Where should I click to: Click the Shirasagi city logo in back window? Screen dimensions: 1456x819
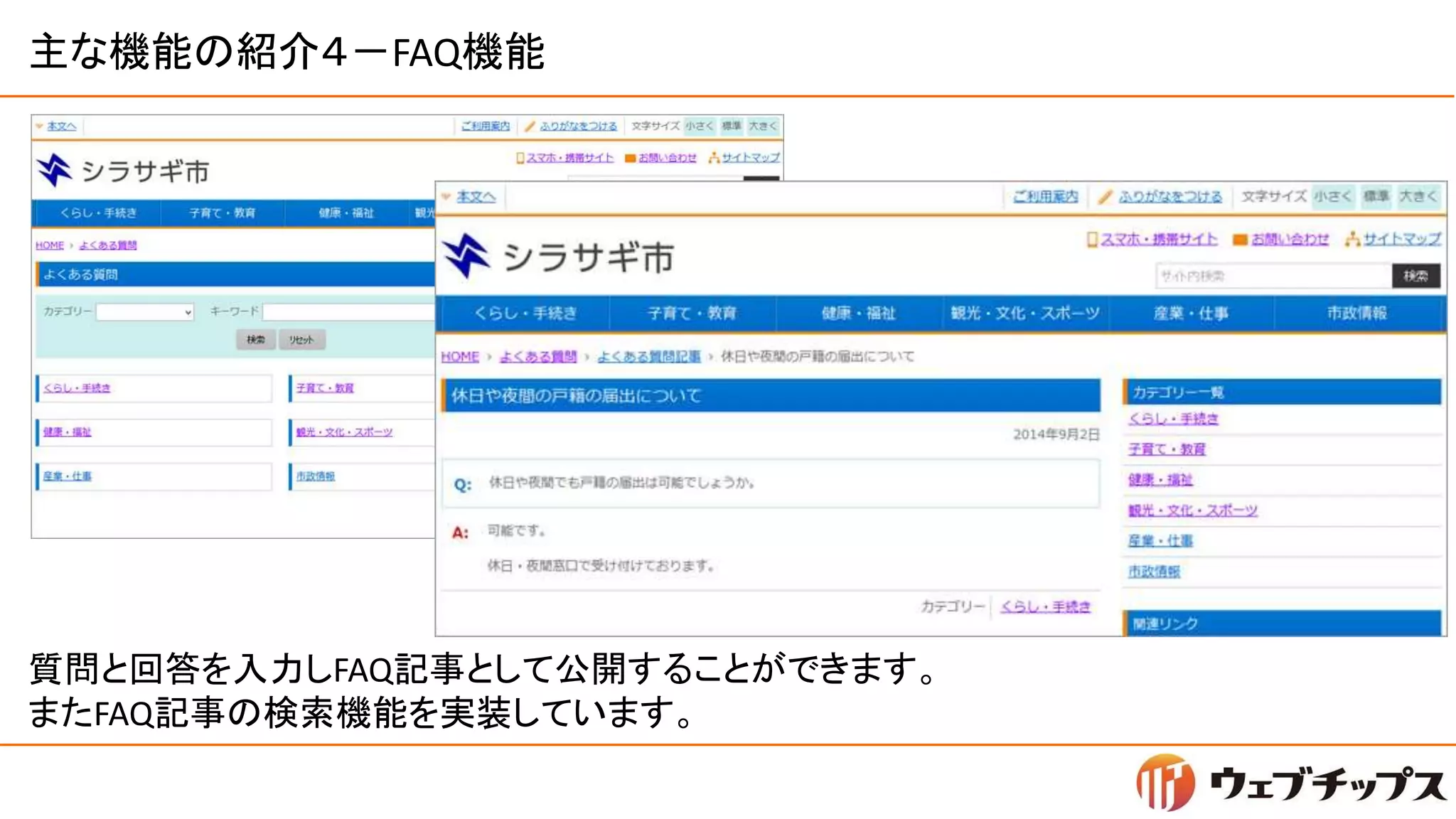pyautogui.click(x=124, y=171)
